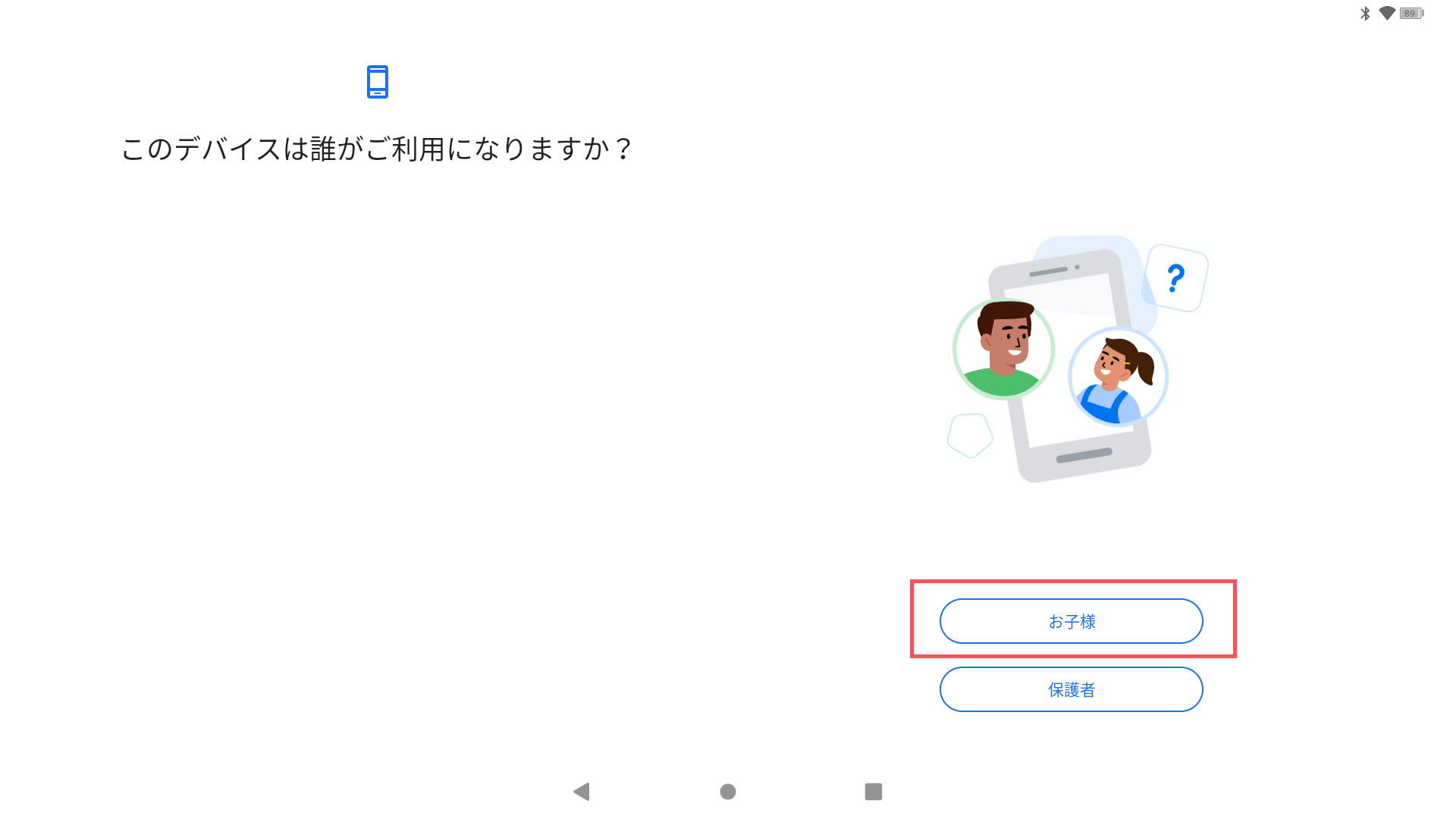This screenshot has height=819, width=1456.
Task: Tap the Bluetooth status icon
Action: [x=1365, y=13]
